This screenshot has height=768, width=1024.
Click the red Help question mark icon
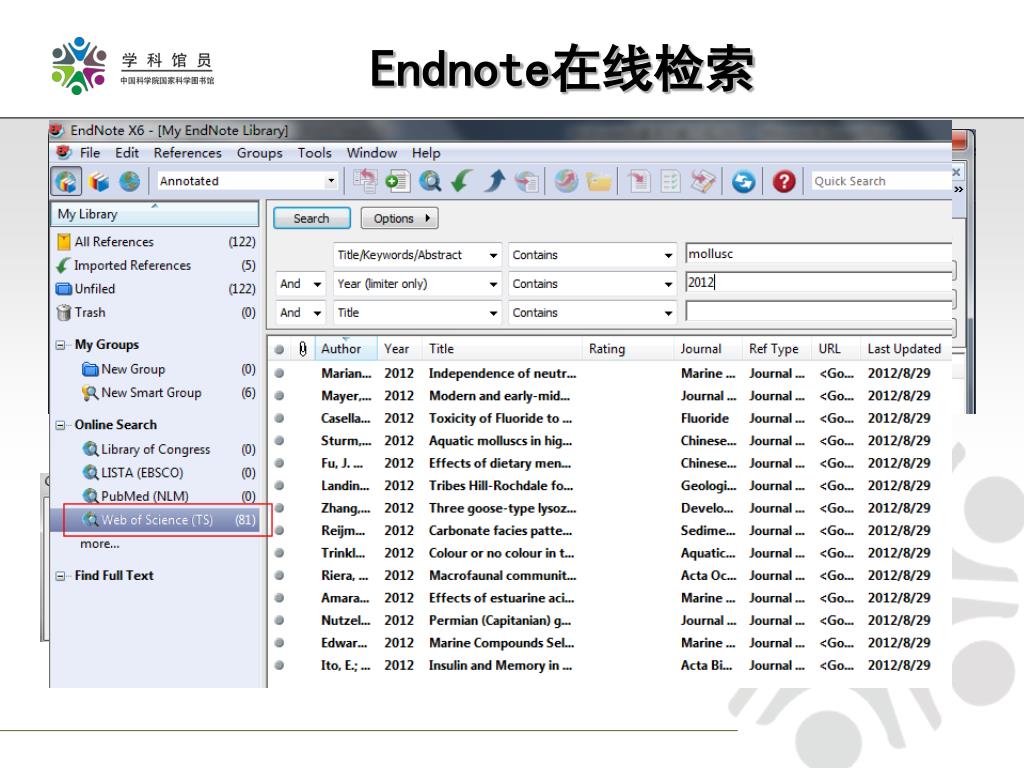pyautogui.click(x=784, y=181)
